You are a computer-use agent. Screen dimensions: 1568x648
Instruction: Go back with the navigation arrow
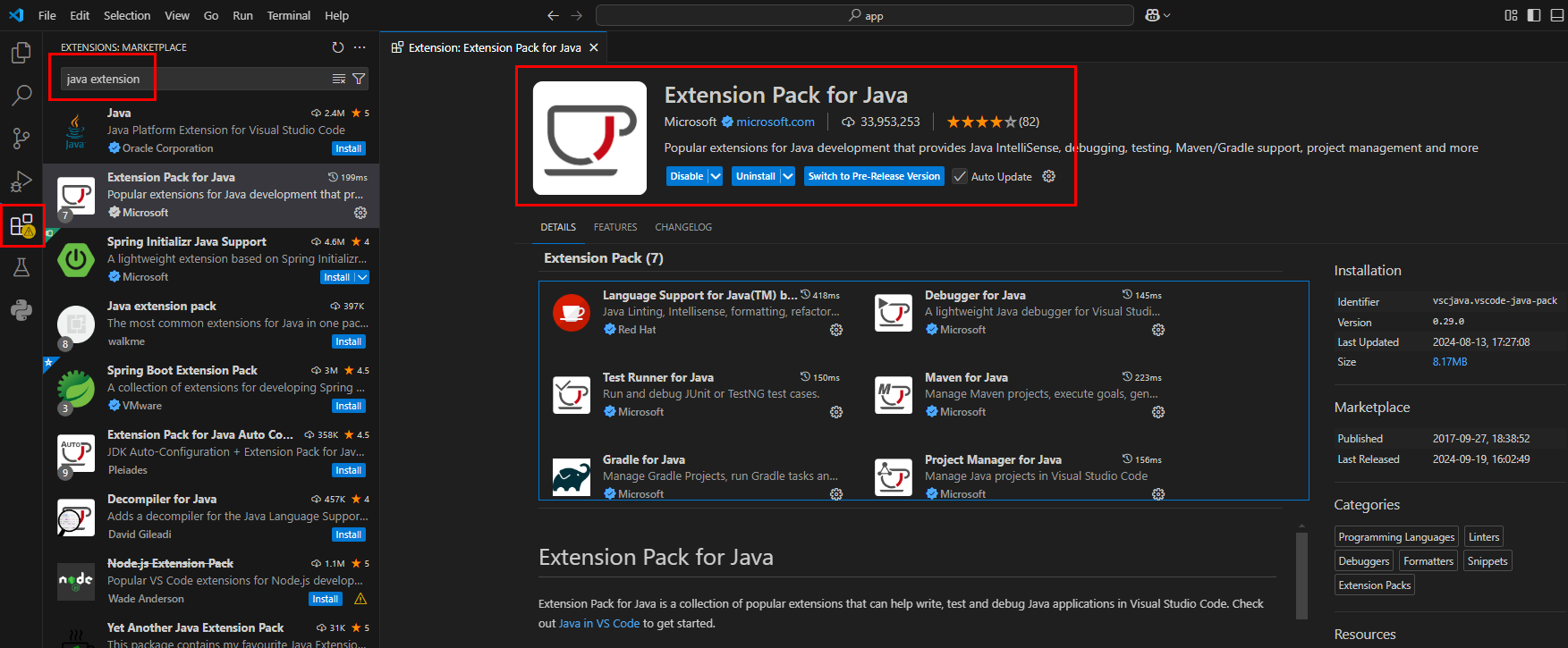[553, 15]
